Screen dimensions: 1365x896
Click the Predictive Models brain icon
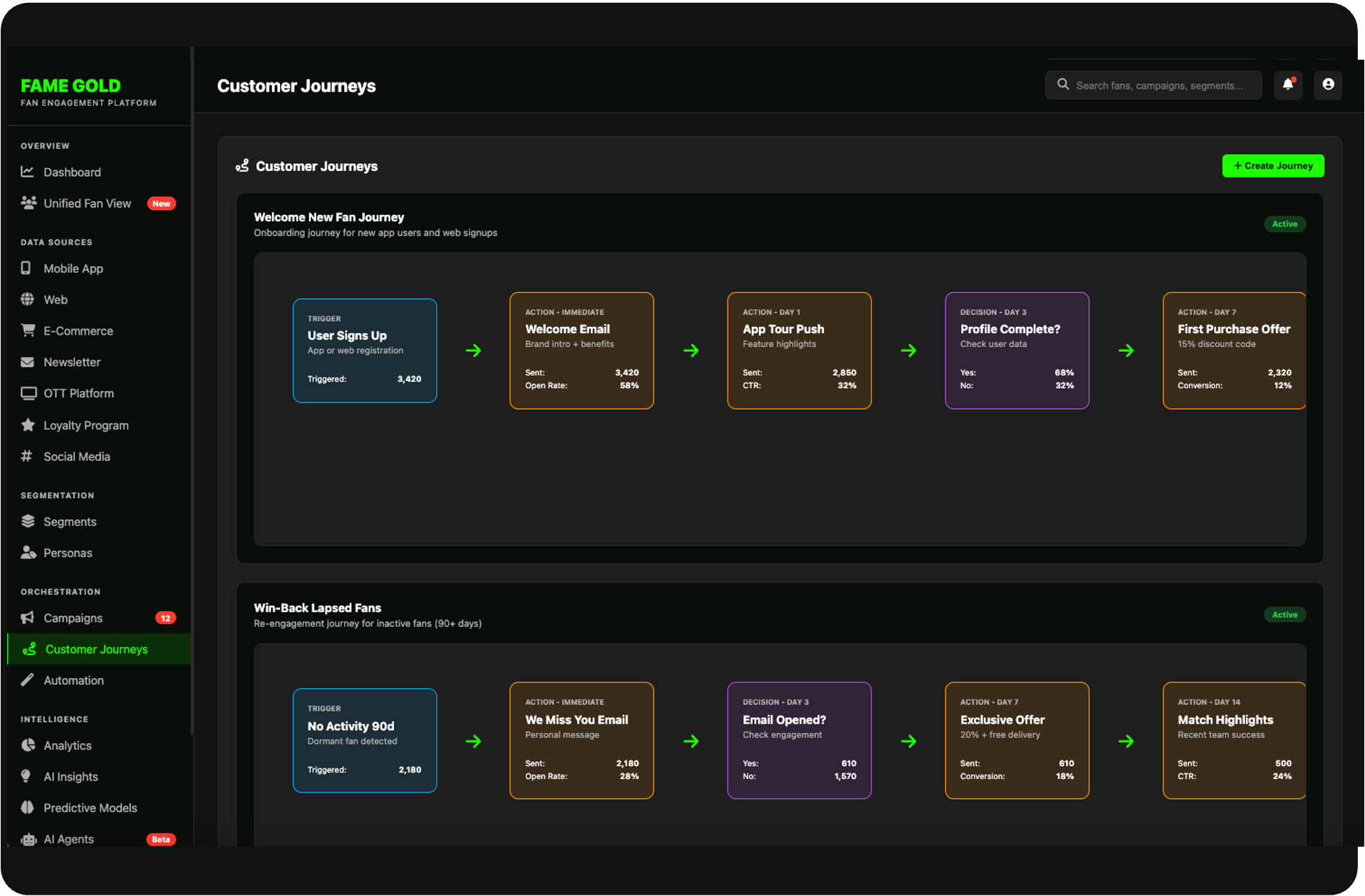click(x=27, y=807)
